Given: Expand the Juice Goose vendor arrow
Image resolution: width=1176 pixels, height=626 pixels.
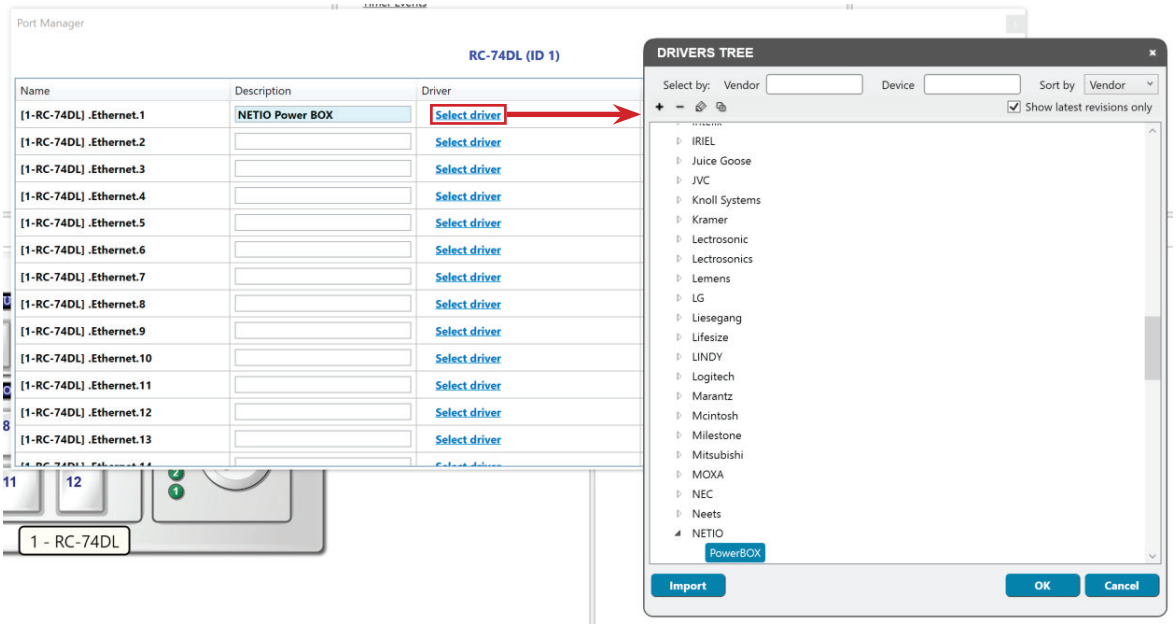Looking at the screenshot, I should [678, 160].
